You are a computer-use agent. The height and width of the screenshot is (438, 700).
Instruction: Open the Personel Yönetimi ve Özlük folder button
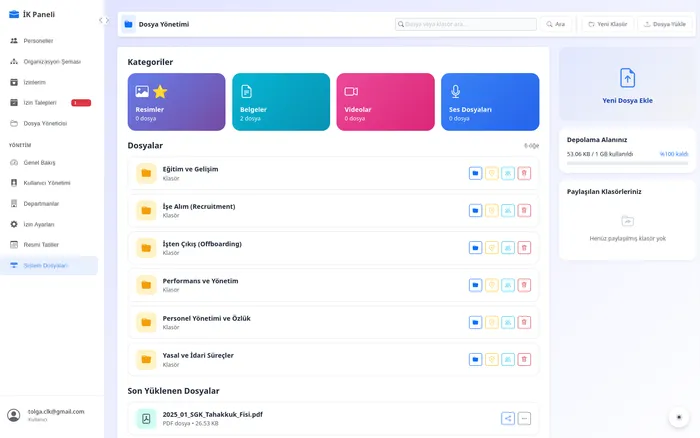click(x=475, y=322)
